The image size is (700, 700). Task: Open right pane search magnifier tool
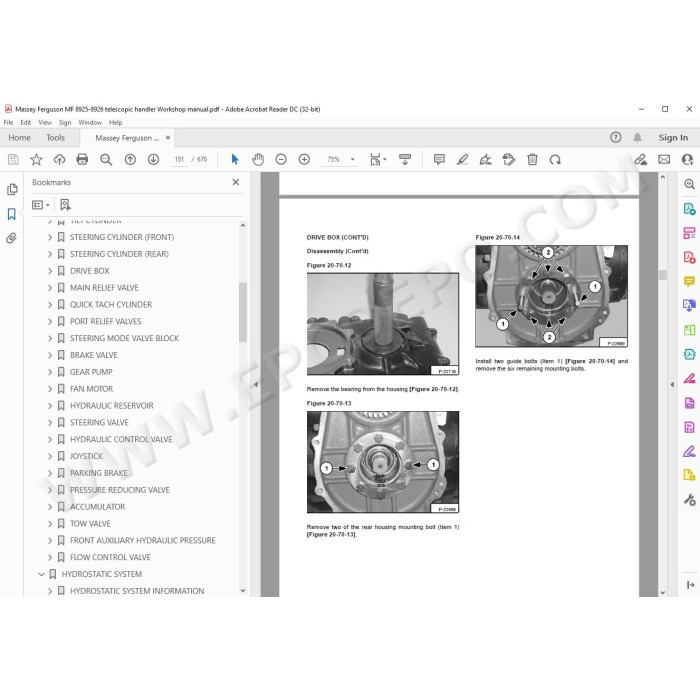689,184
